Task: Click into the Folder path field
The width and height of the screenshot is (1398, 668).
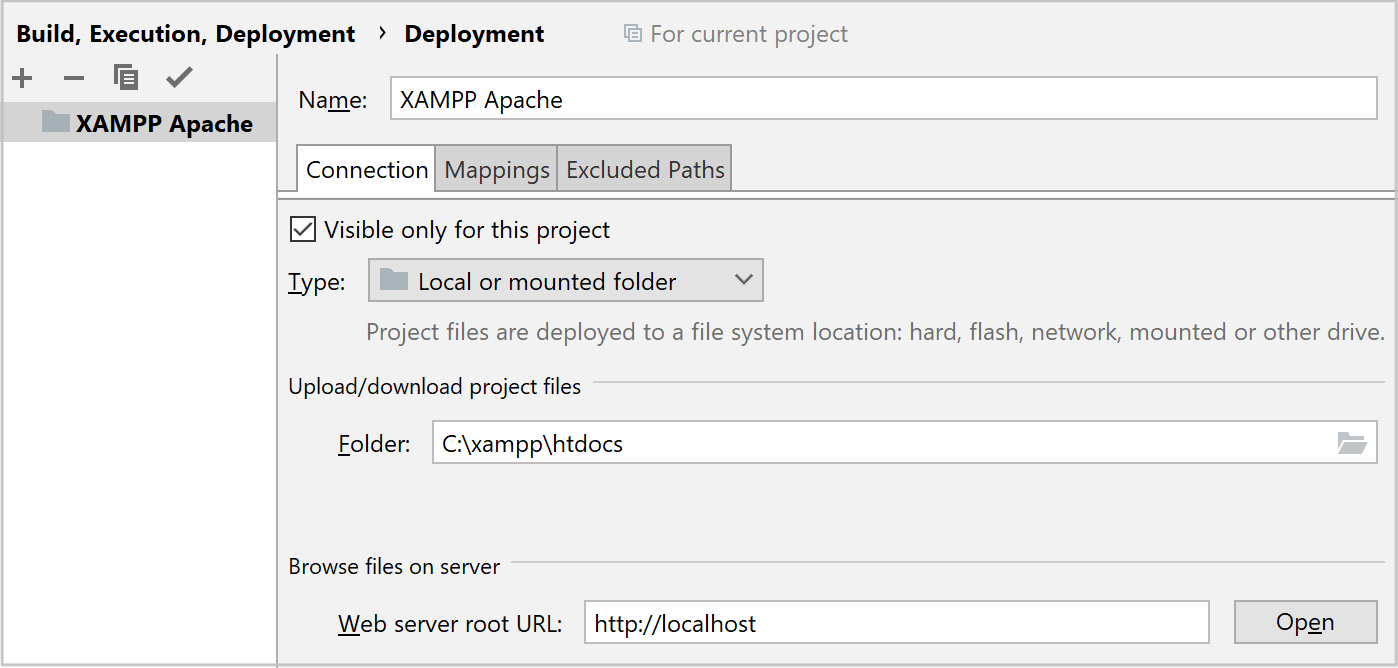Action: point(880,443)
